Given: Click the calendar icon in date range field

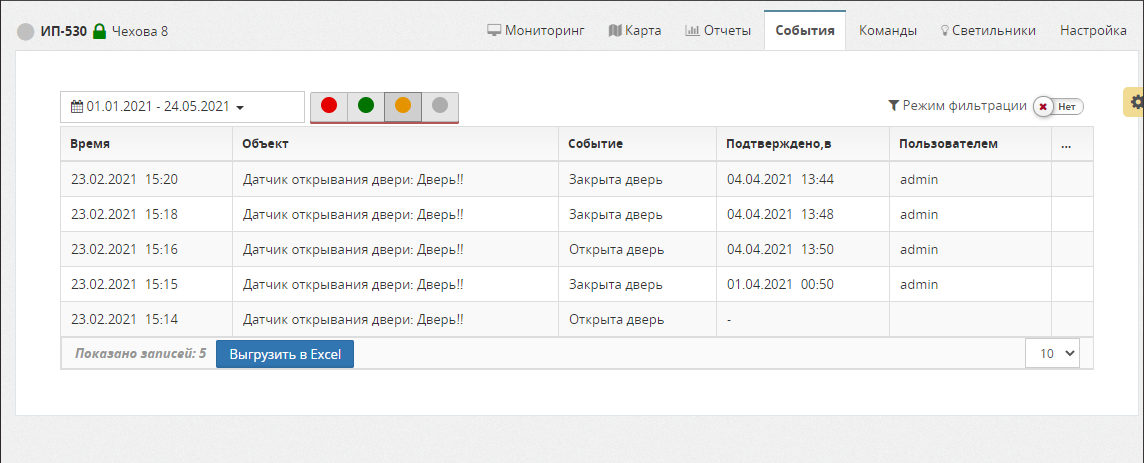Looking at the screenshot, I should [x=77, y=107].
